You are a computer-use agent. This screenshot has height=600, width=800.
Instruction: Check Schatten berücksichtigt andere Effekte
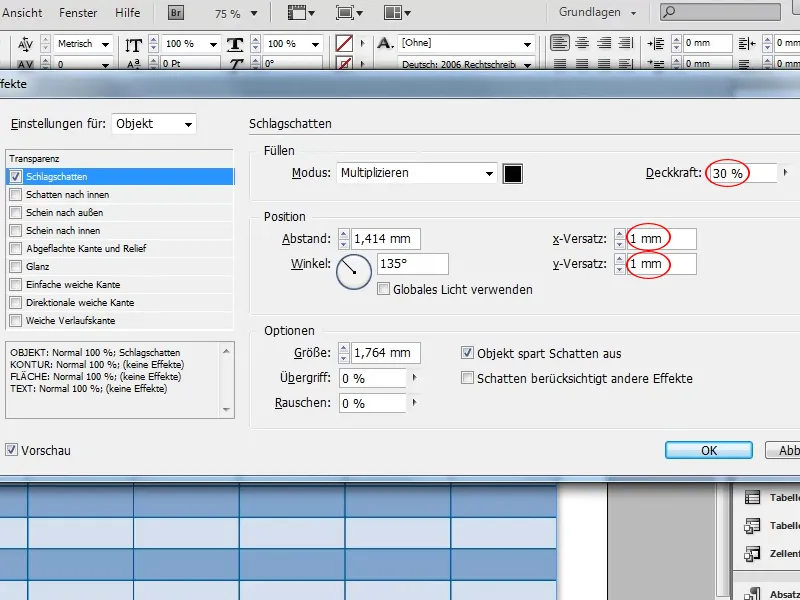[x=467, y=378]
